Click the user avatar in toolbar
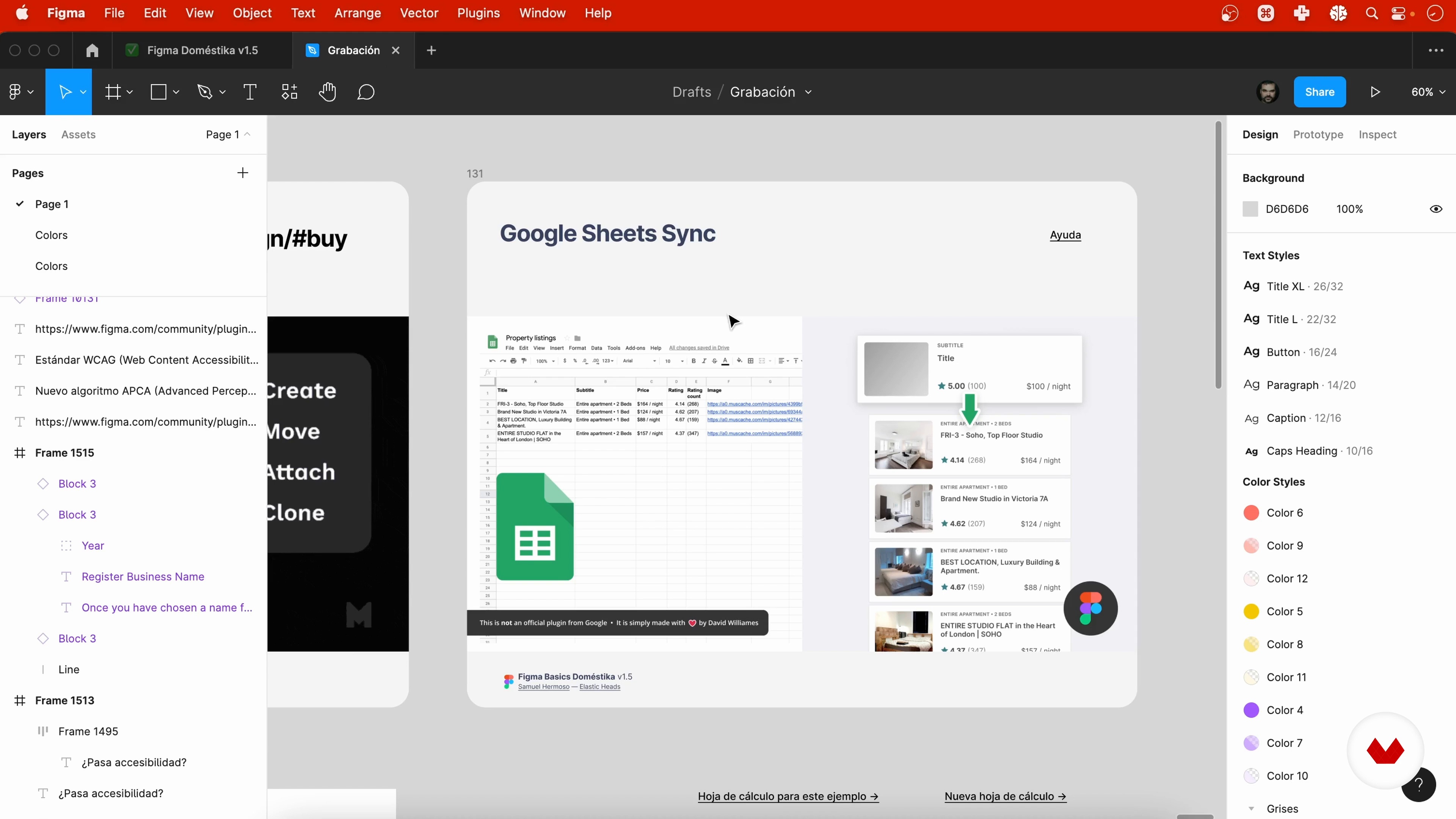The image size is (1456, 819). pyautogui.click(x=1268, y=91)
